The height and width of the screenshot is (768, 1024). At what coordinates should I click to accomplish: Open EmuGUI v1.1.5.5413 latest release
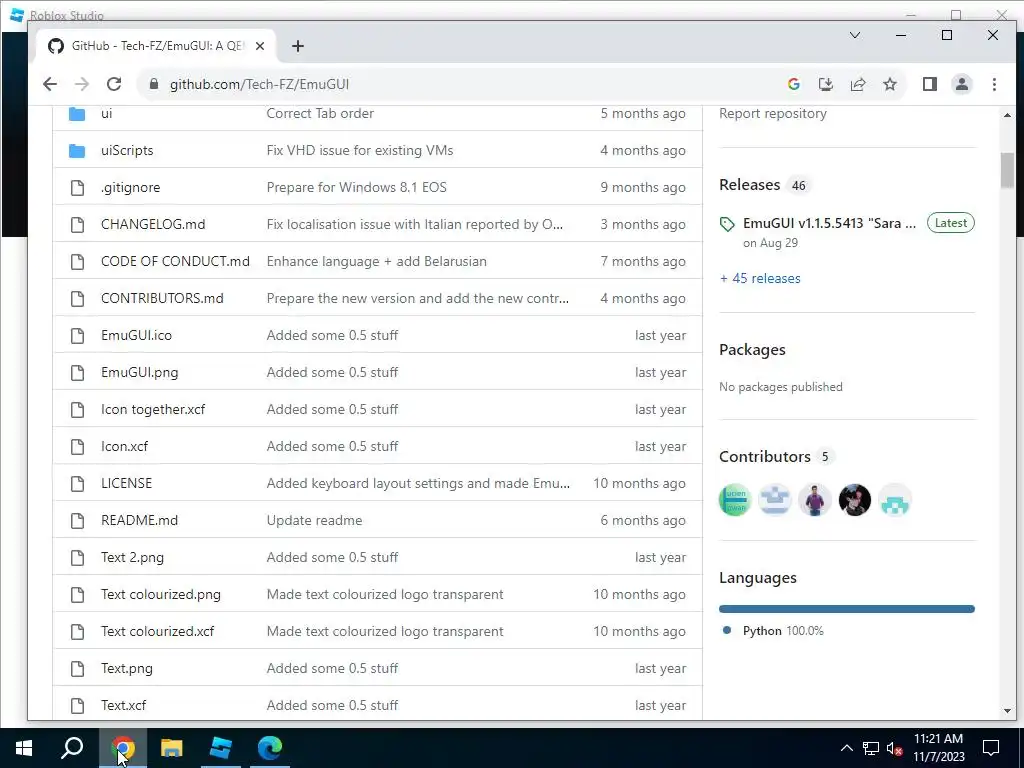[829, 223]
